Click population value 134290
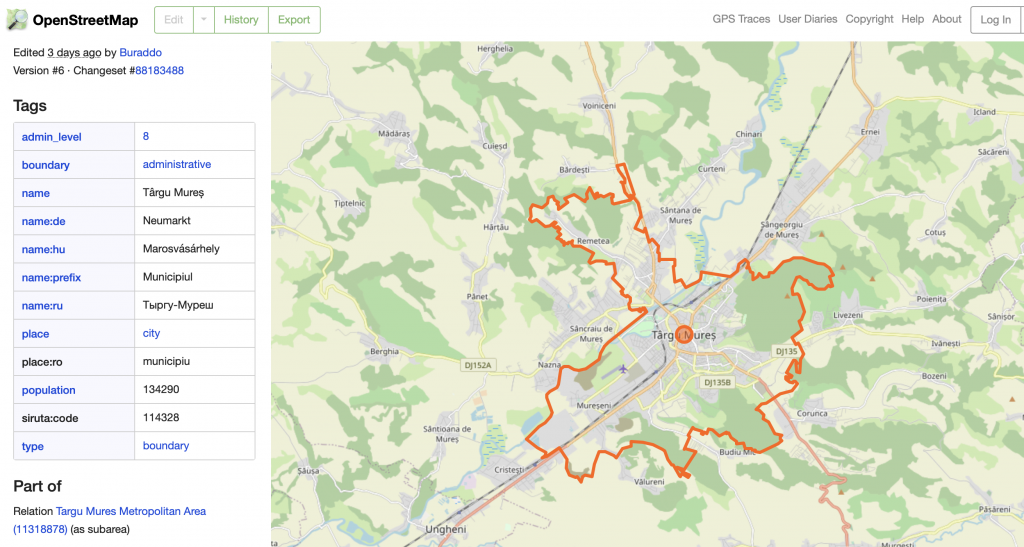This screenshot has height=547, width=1024. [161, 389]
